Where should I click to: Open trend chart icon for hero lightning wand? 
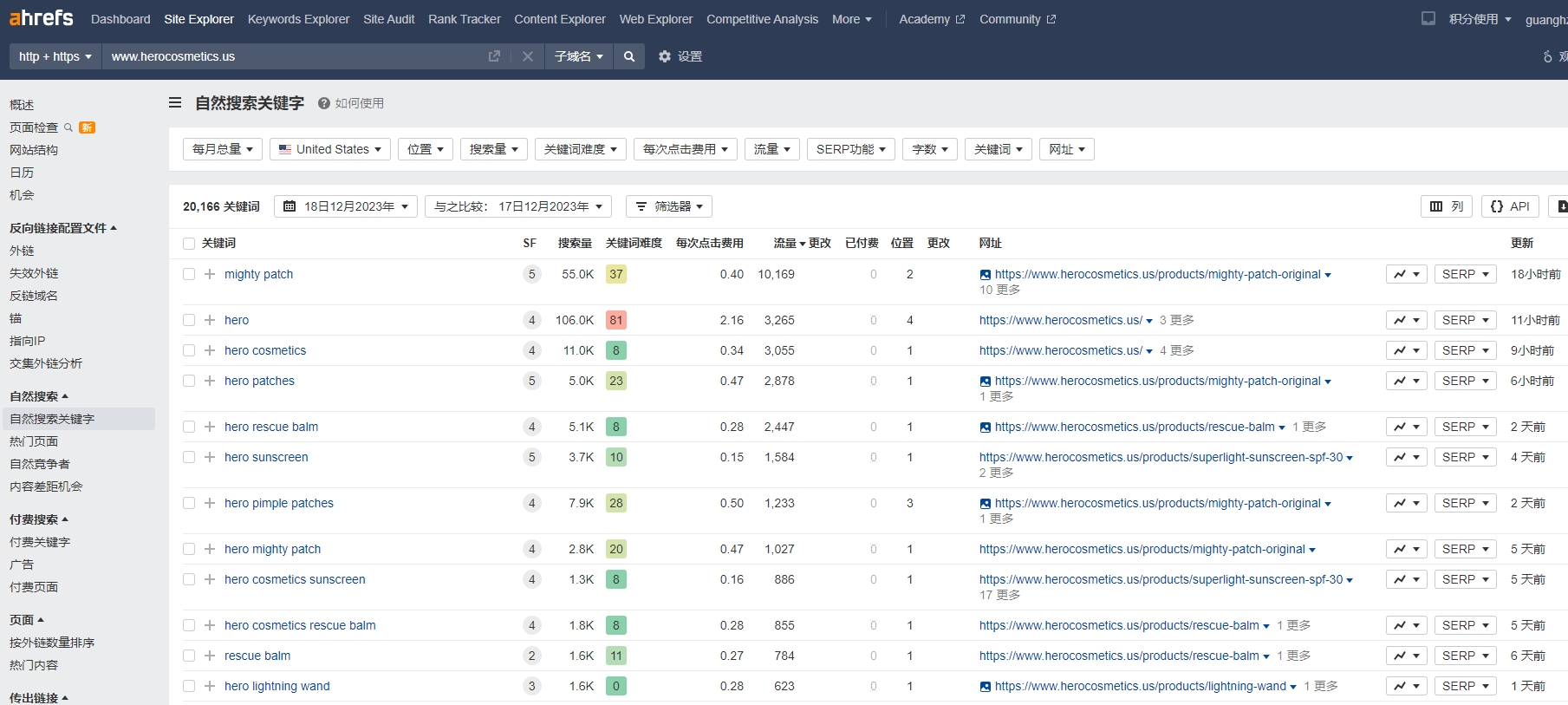[x=1406, y=686]
